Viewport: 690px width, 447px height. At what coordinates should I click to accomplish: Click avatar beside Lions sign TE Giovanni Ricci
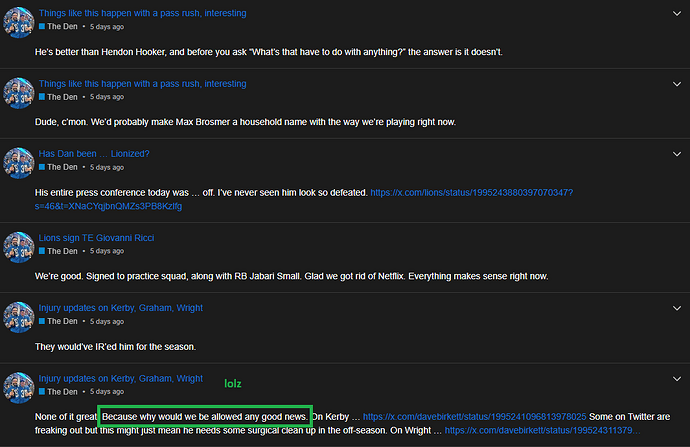point(19,246)
